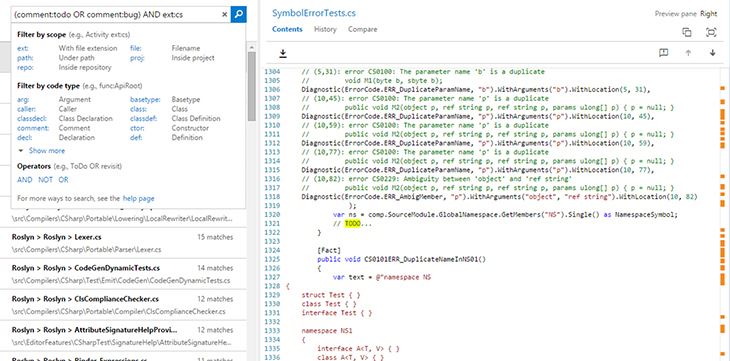Insert the classdef: code type filter
The height and width of the screenshot is (361, 730).
point(143,118)
